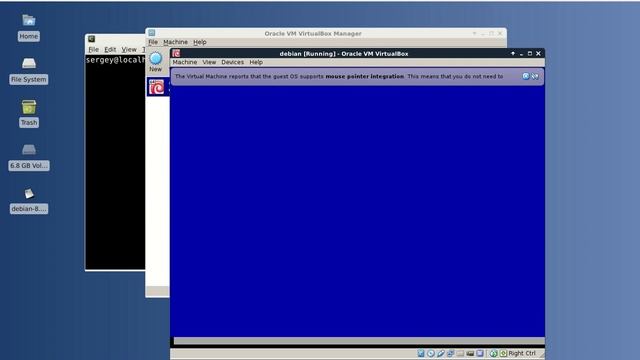Close the debian VM window
This screenshot has height=360, width=640.
click(x=538, y=53)
